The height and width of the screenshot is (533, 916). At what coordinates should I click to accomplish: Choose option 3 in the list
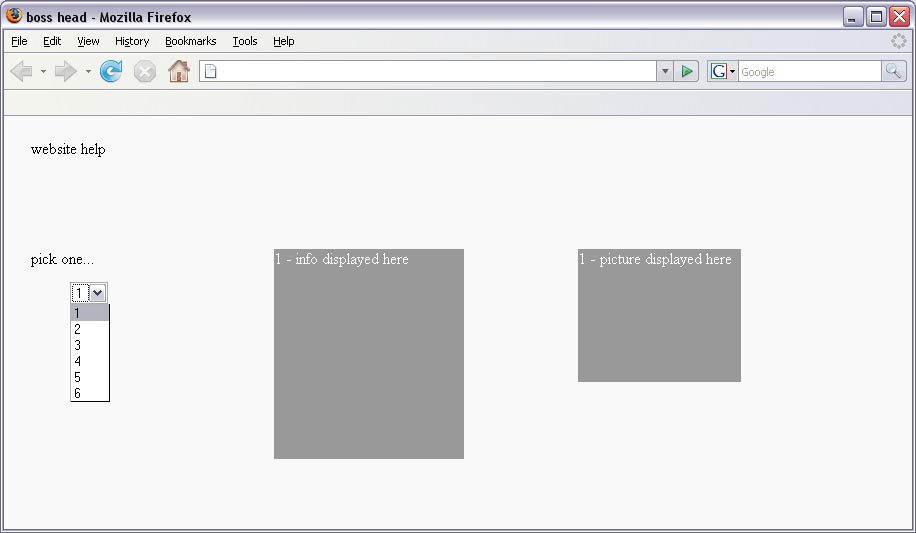89,345
